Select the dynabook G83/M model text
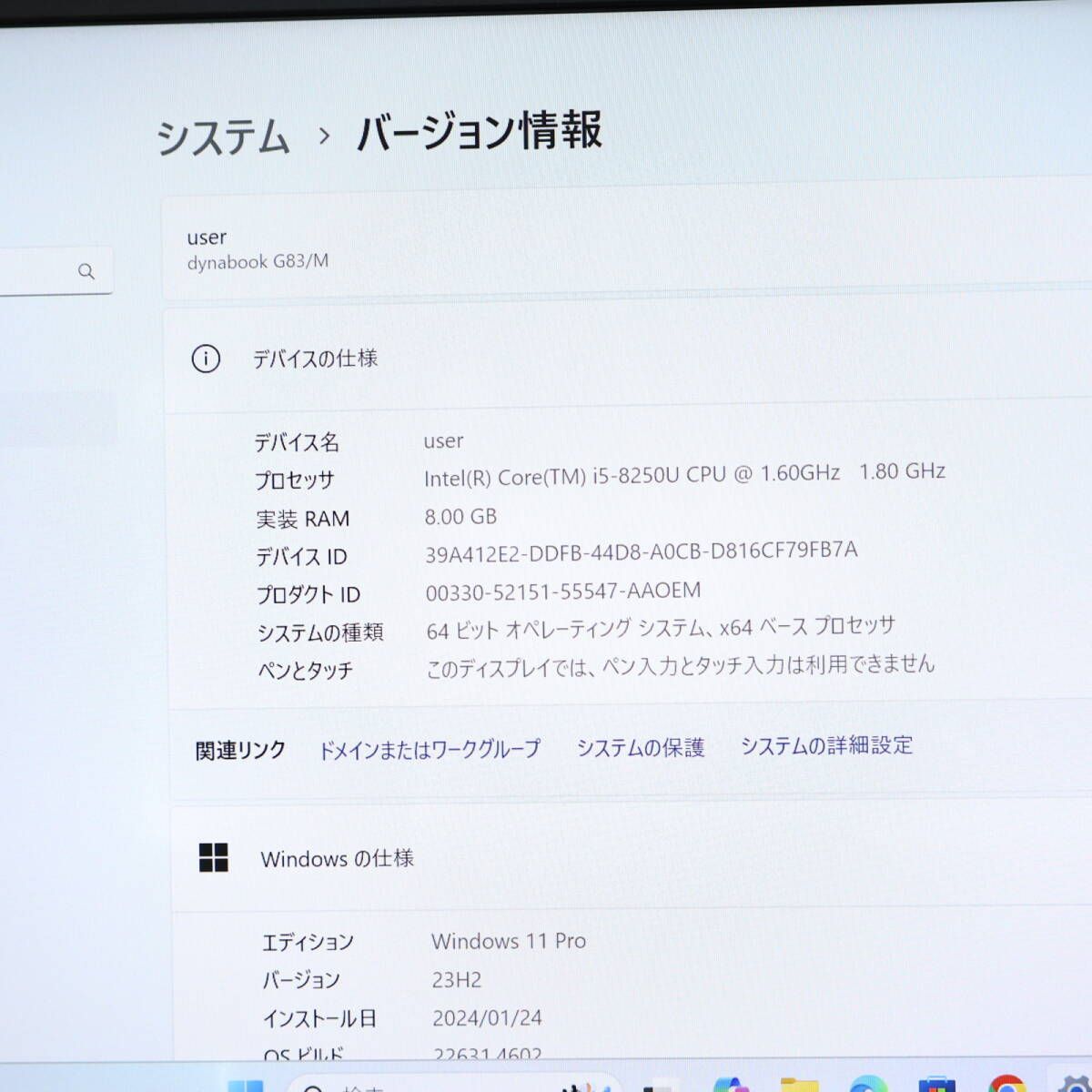This screenshot has height=1092, width=1092. coord(258,262)
